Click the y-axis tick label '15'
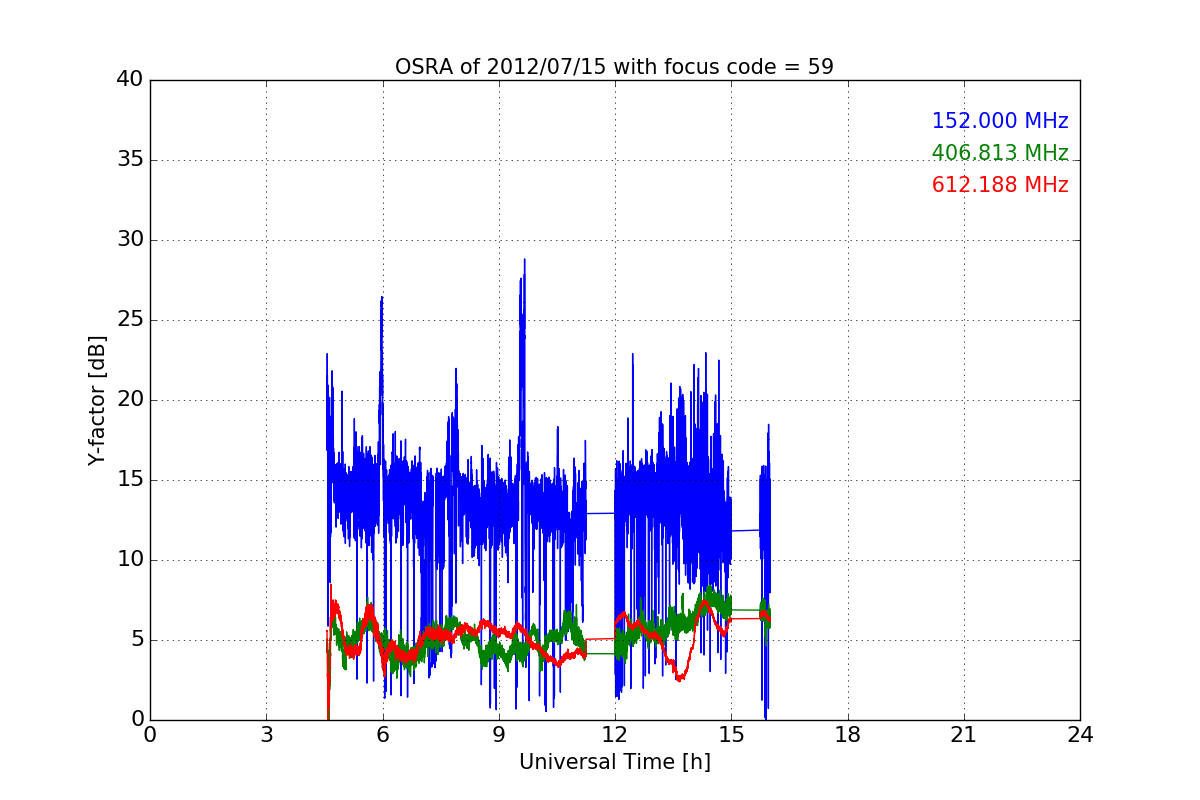1200x800 pixels. (x=130, y=480)
